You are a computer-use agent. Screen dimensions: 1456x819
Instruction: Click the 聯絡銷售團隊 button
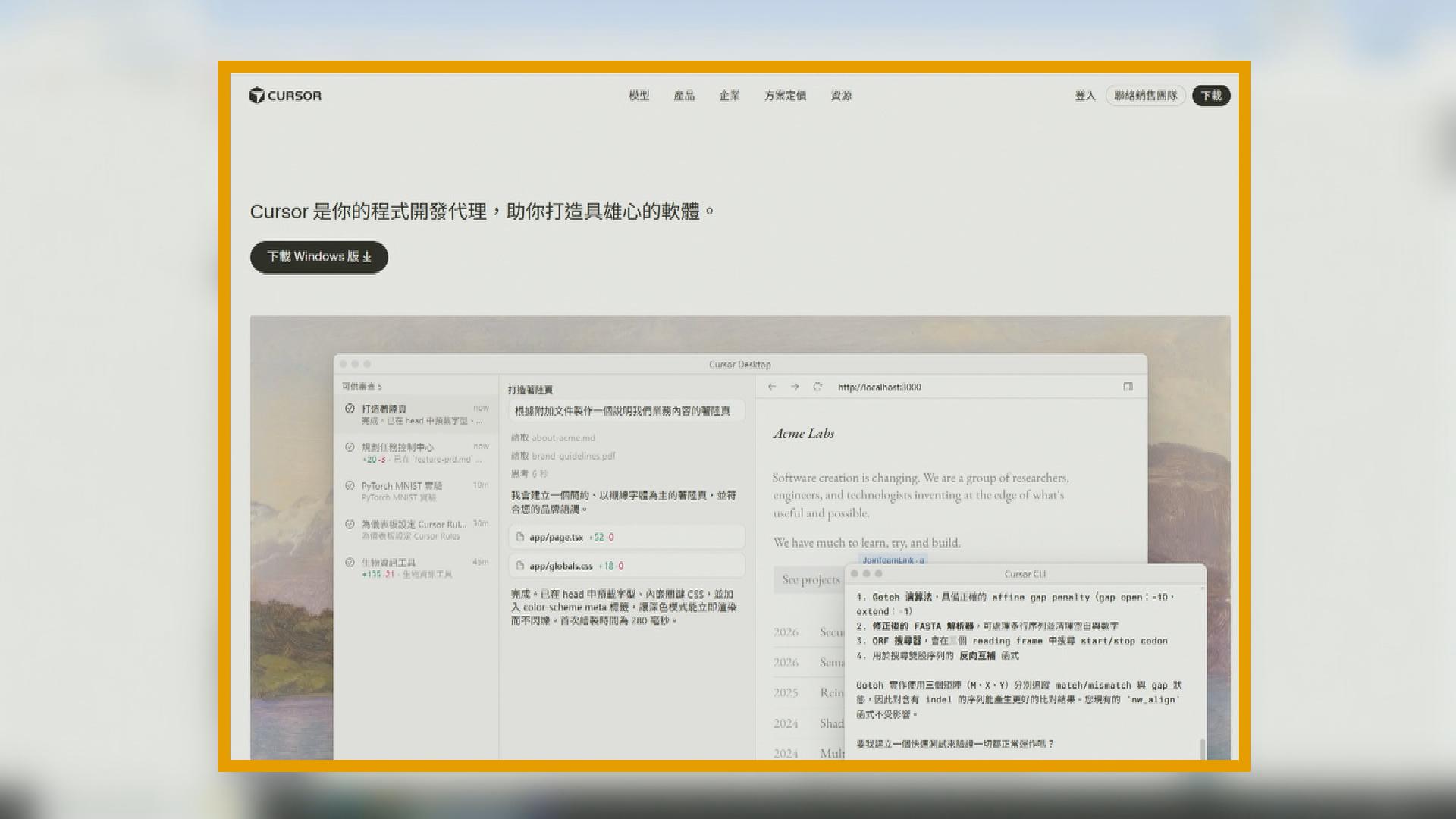coord(1146,96)
